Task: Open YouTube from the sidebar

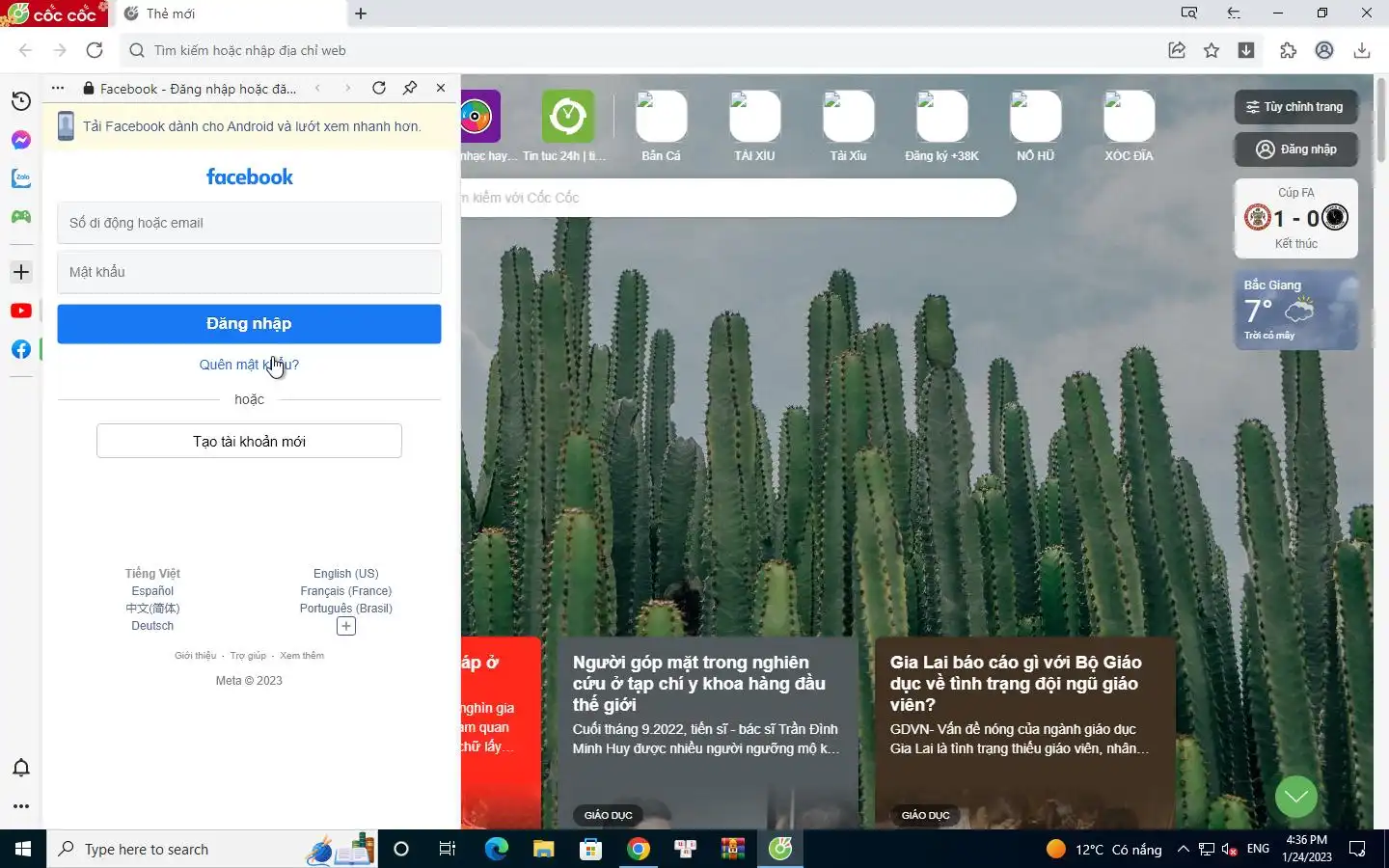Action: click(20, 311)
